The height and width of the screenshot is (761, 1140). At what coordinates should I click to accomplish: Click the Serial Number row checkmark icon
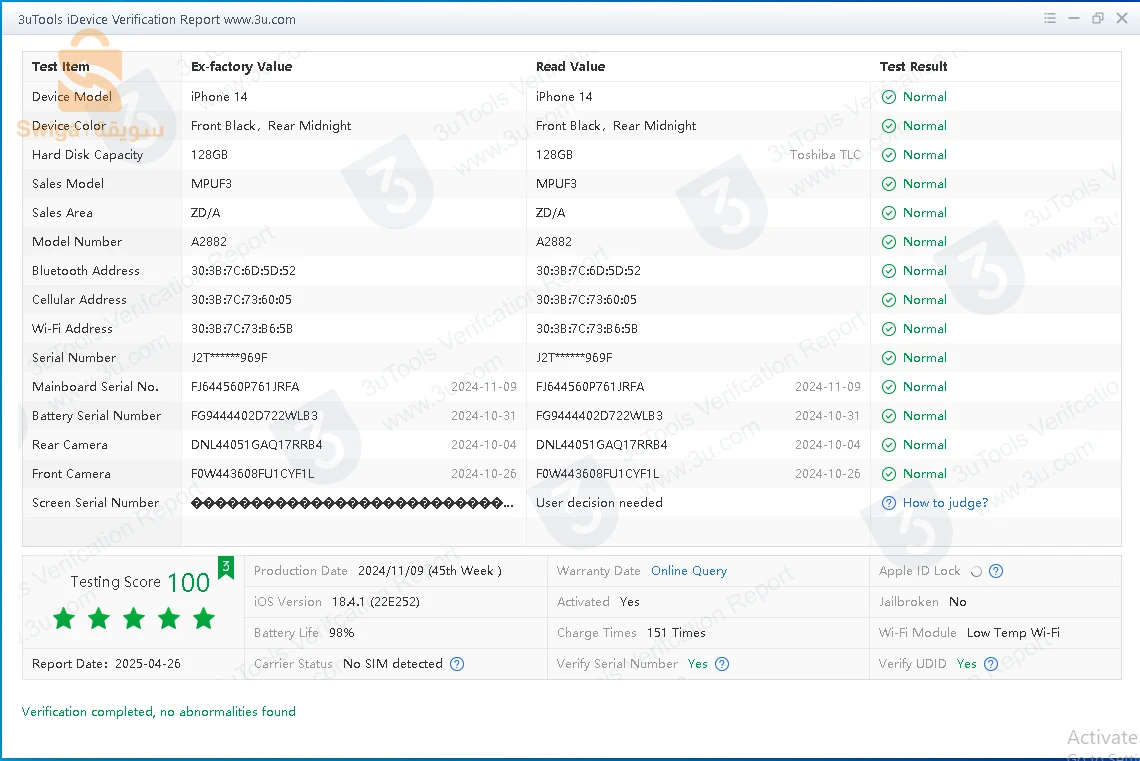click(888, 358)
